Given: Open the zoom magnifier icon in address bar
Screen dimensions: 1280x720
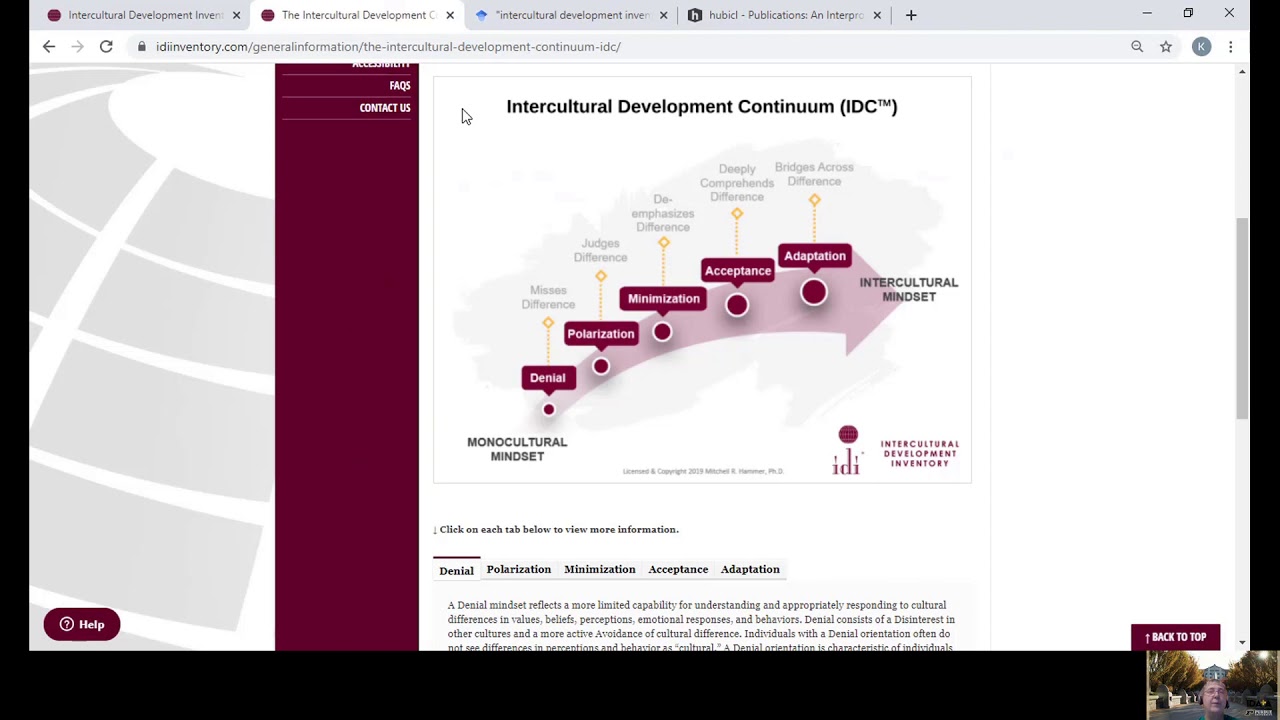Looking at the screenshot, I should (x=1137, y=46).
